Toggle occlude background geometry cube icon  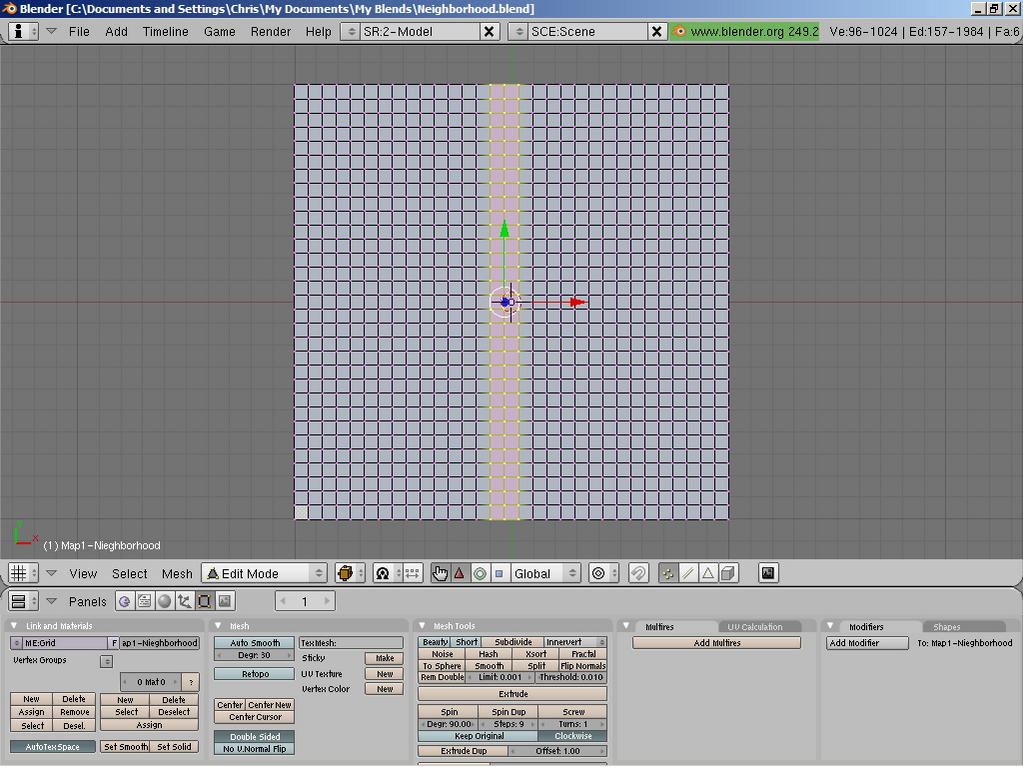727,573
